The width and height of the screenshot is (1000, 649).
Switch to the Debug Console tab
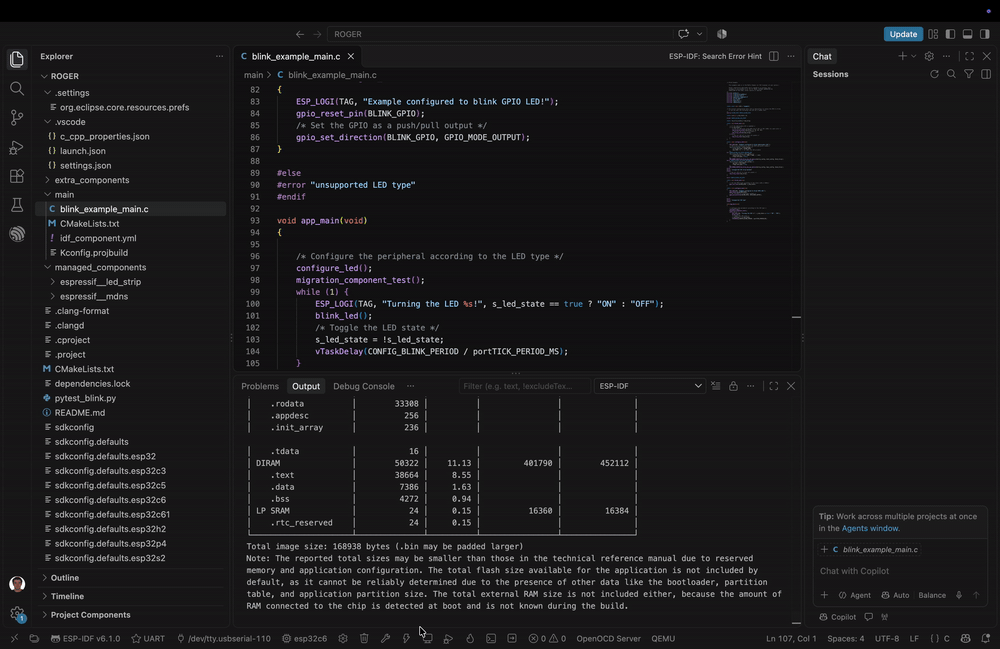click(364, 386)
